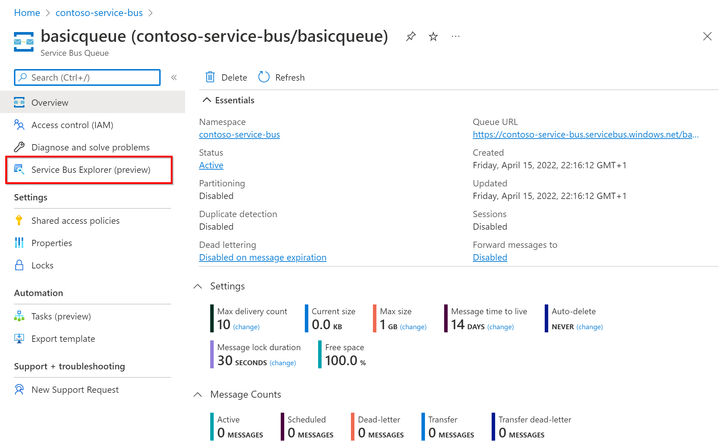Image resolution: width=727 pixels, height=443 pixels.
Task: Click the Sessions Disabled value
Action: click(490, 227)
